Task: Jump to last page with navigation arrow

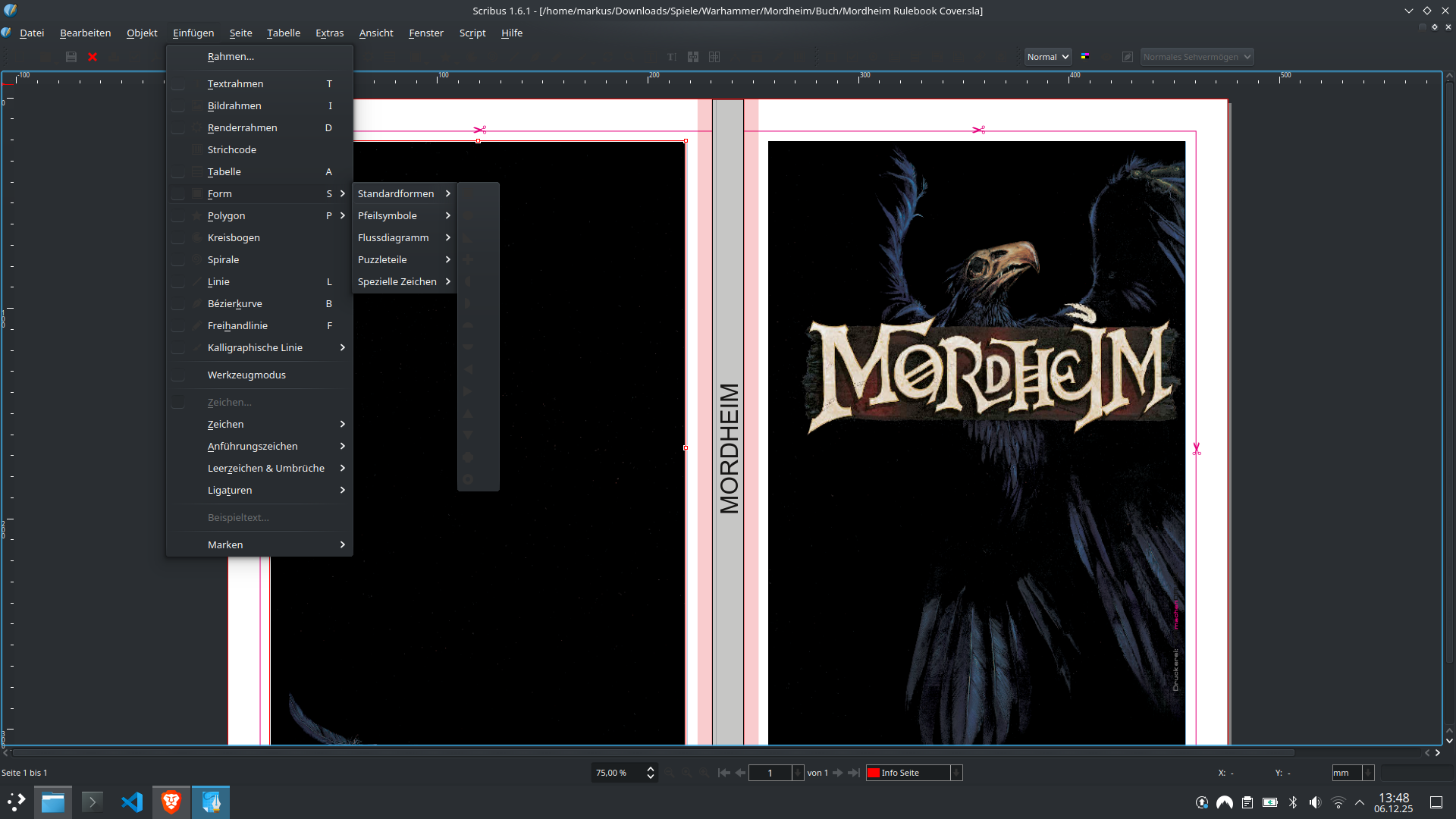Action: coord(854,773)
